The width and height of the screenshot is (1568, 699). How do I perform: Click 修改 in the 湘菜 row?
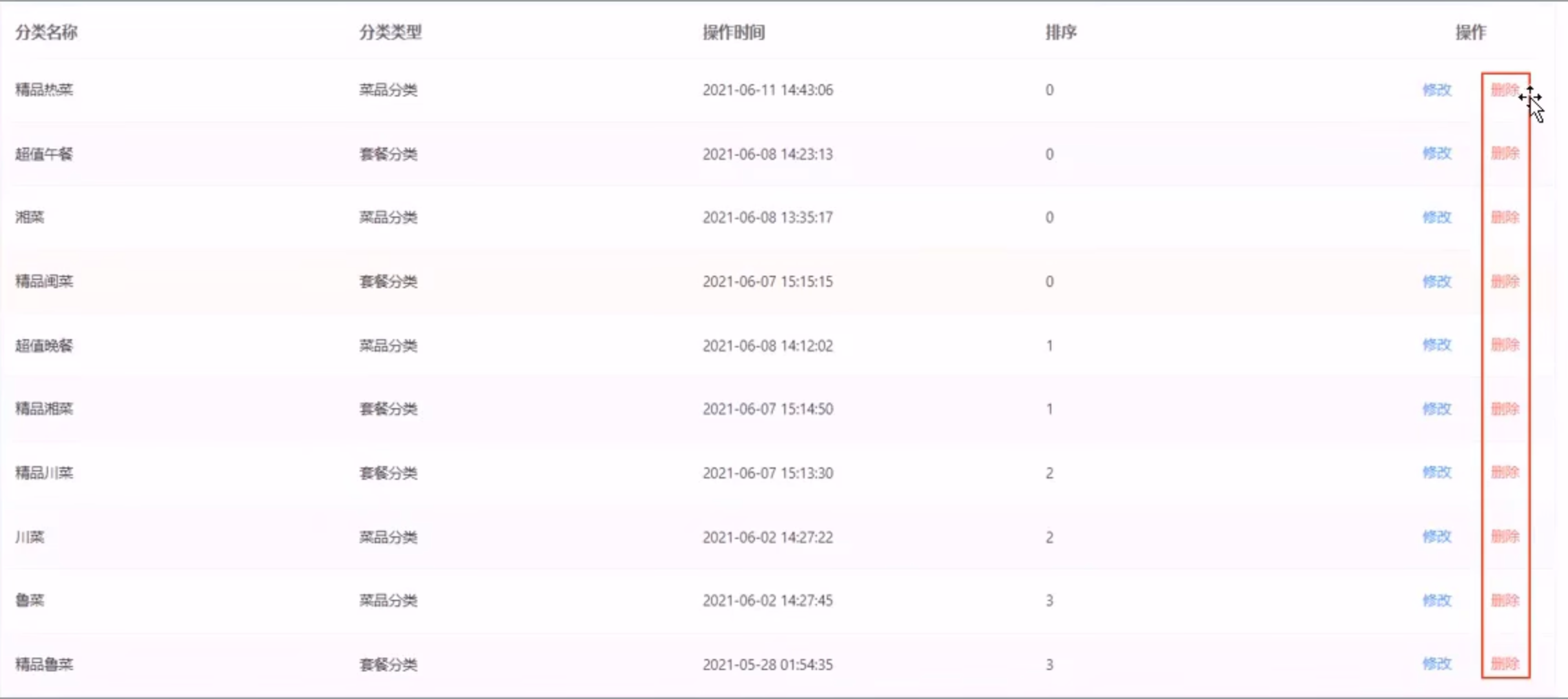point(1437,217)
